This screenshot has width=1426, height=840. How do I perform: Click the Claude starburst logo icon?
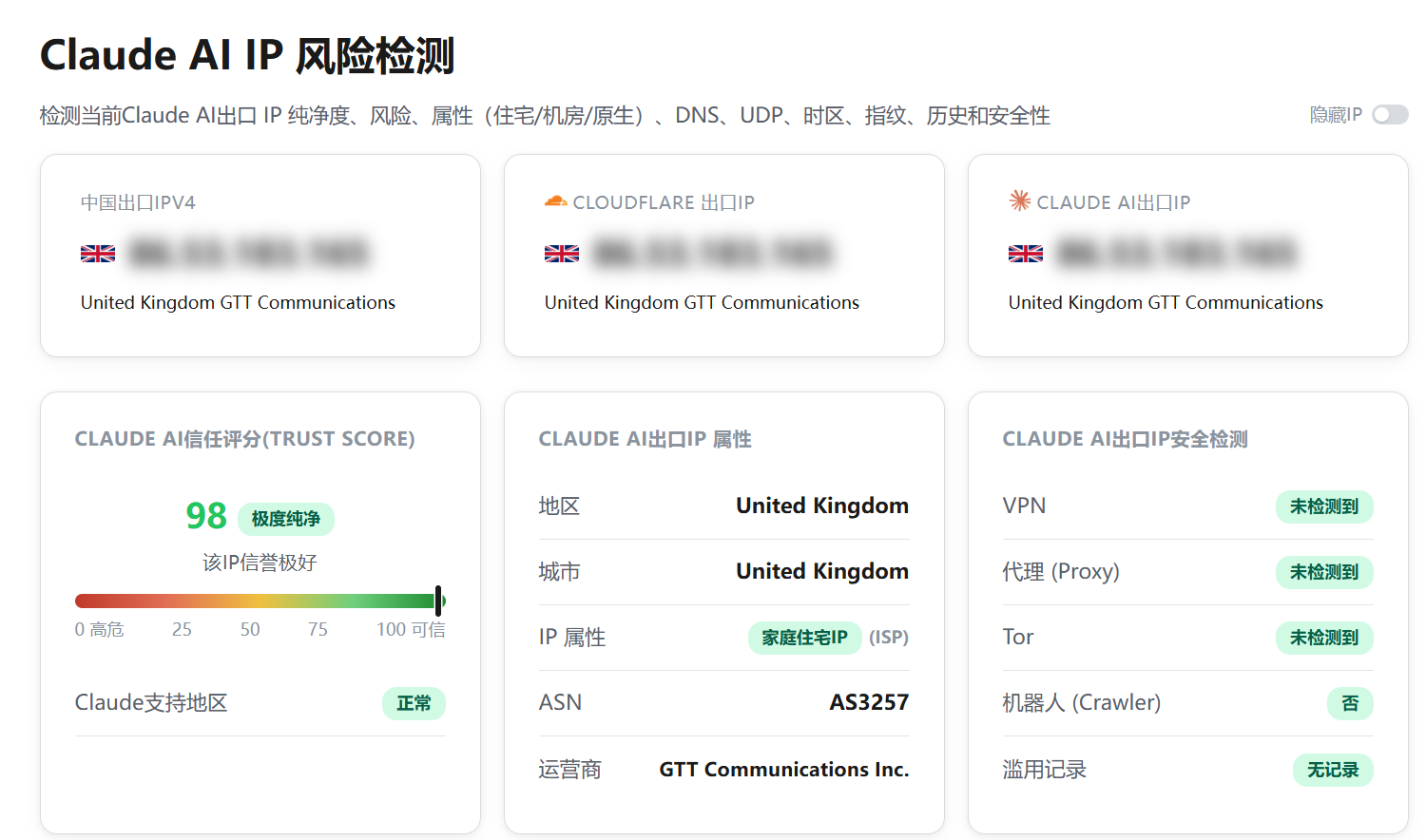click(x=1020, y=200)
